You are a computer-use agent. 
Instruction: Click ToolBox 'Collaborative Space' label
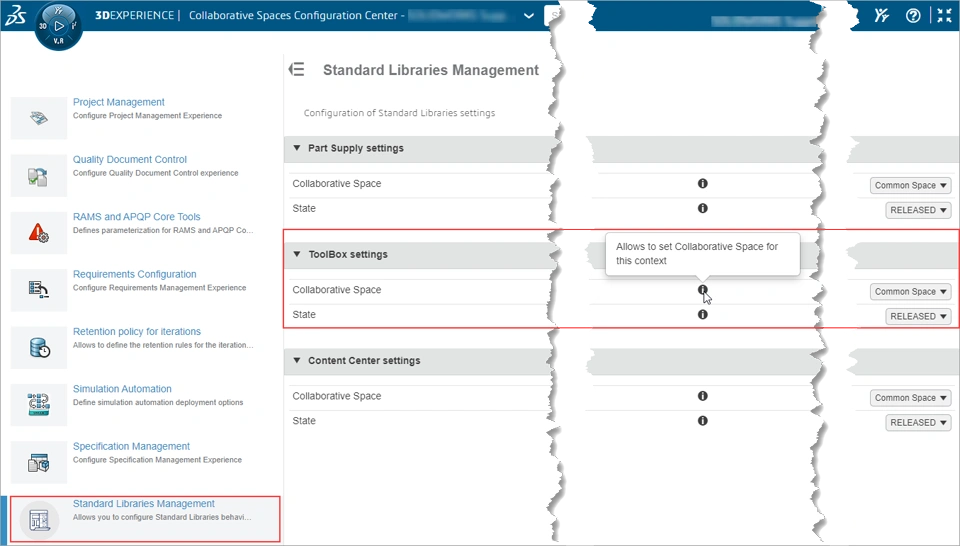point(337,290)
